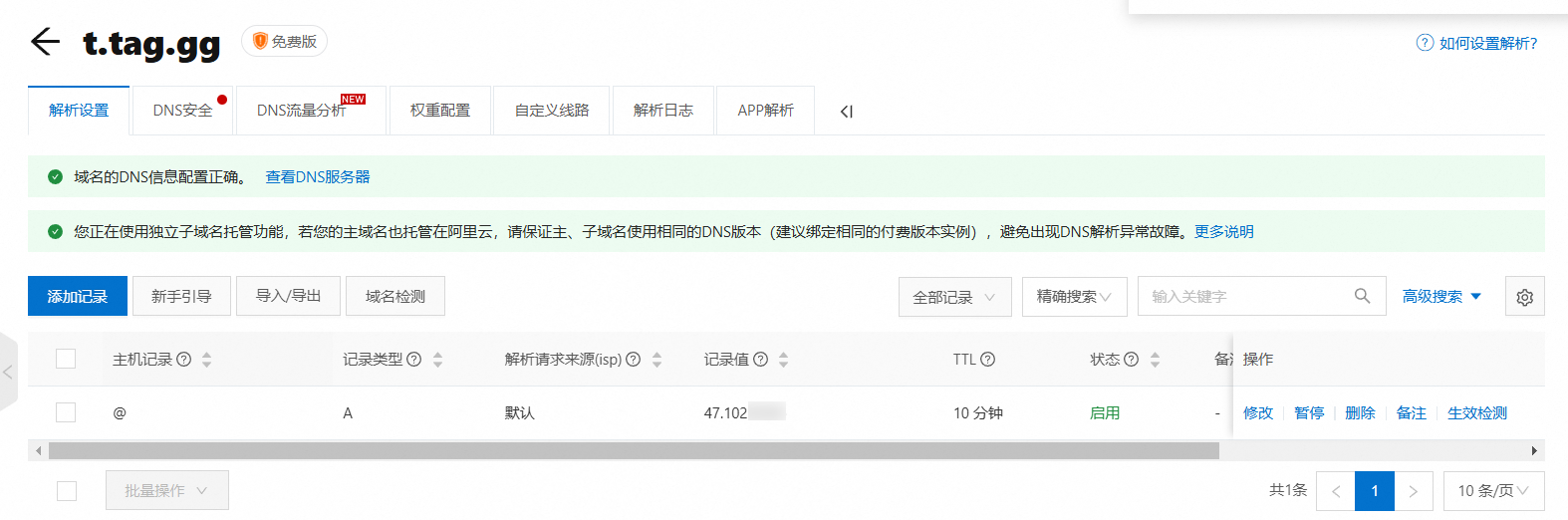Open the 10 条/页 page size dropdown
Image resolution: width=1568 pixels, height=520 pixels.
1493,491
